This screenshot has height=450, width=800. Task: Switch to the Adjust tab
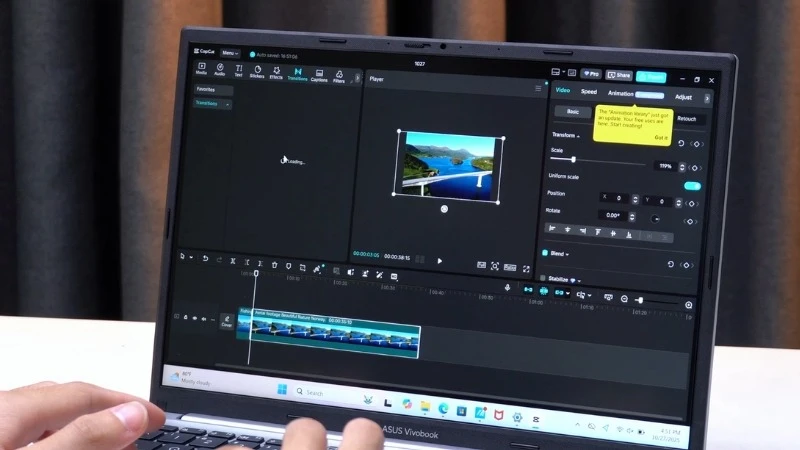tap(683, 97)
